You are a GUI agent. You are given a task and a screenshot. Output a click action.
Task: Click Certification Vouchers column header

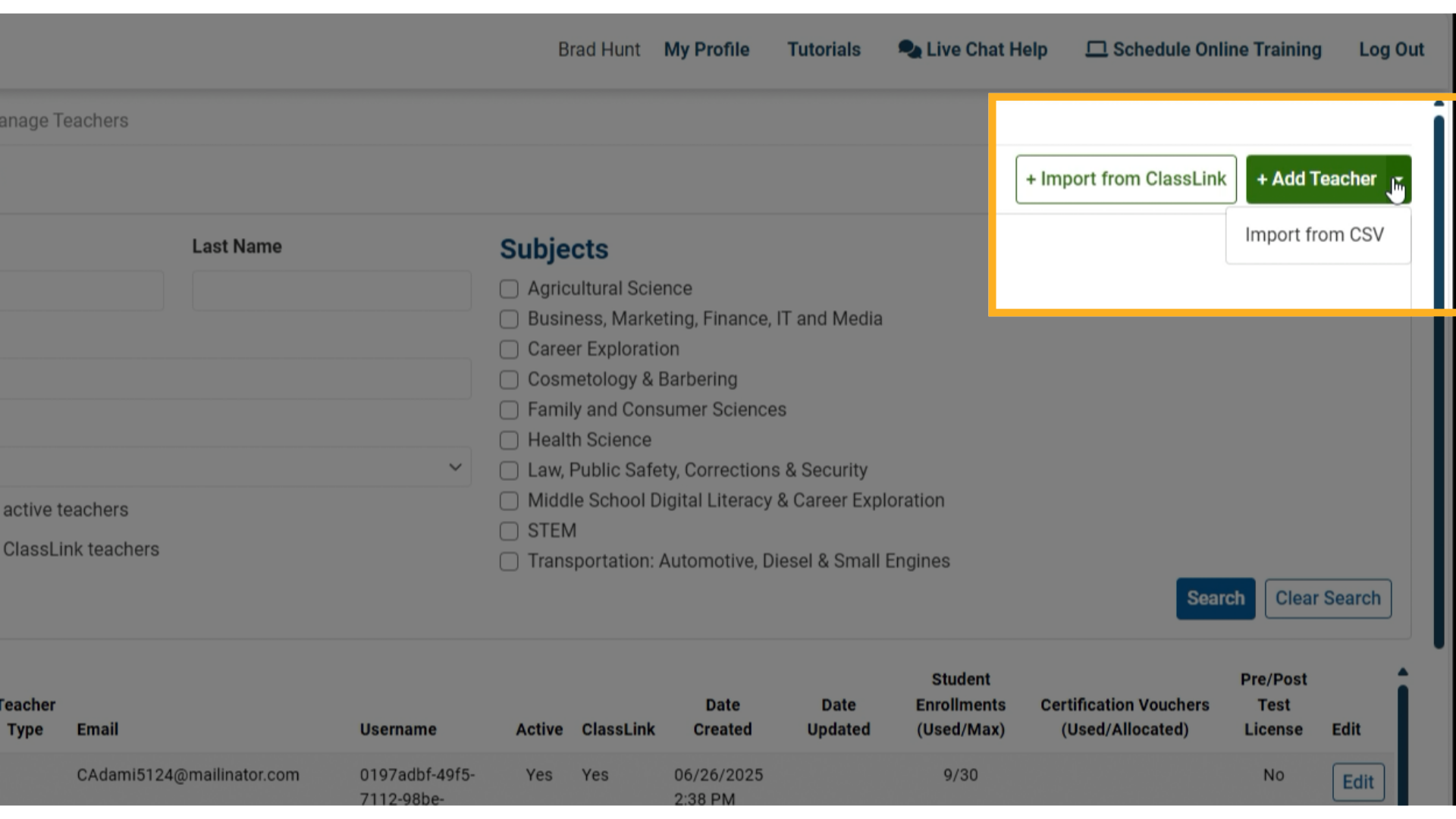[1125, 717]
